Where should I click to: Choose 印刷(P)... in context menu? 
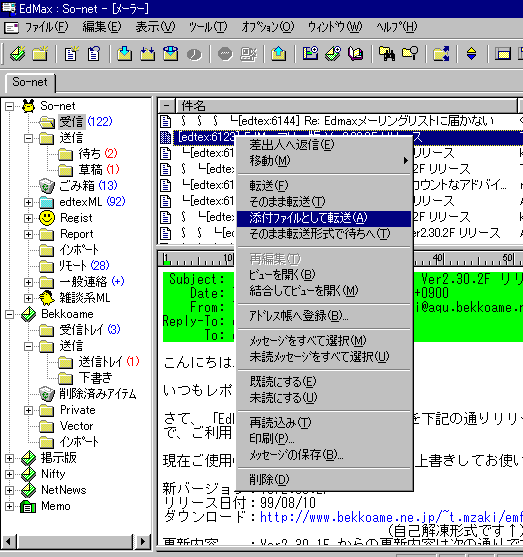pos(324,439)
